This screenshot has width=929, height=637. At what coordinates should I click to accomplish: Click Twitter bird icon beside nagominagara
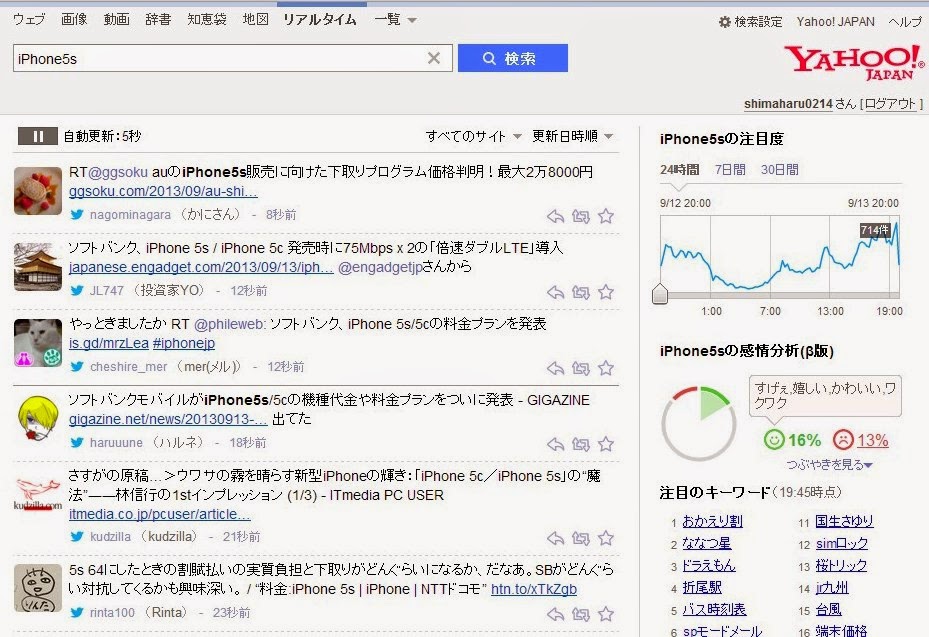[x=77, y=215]
